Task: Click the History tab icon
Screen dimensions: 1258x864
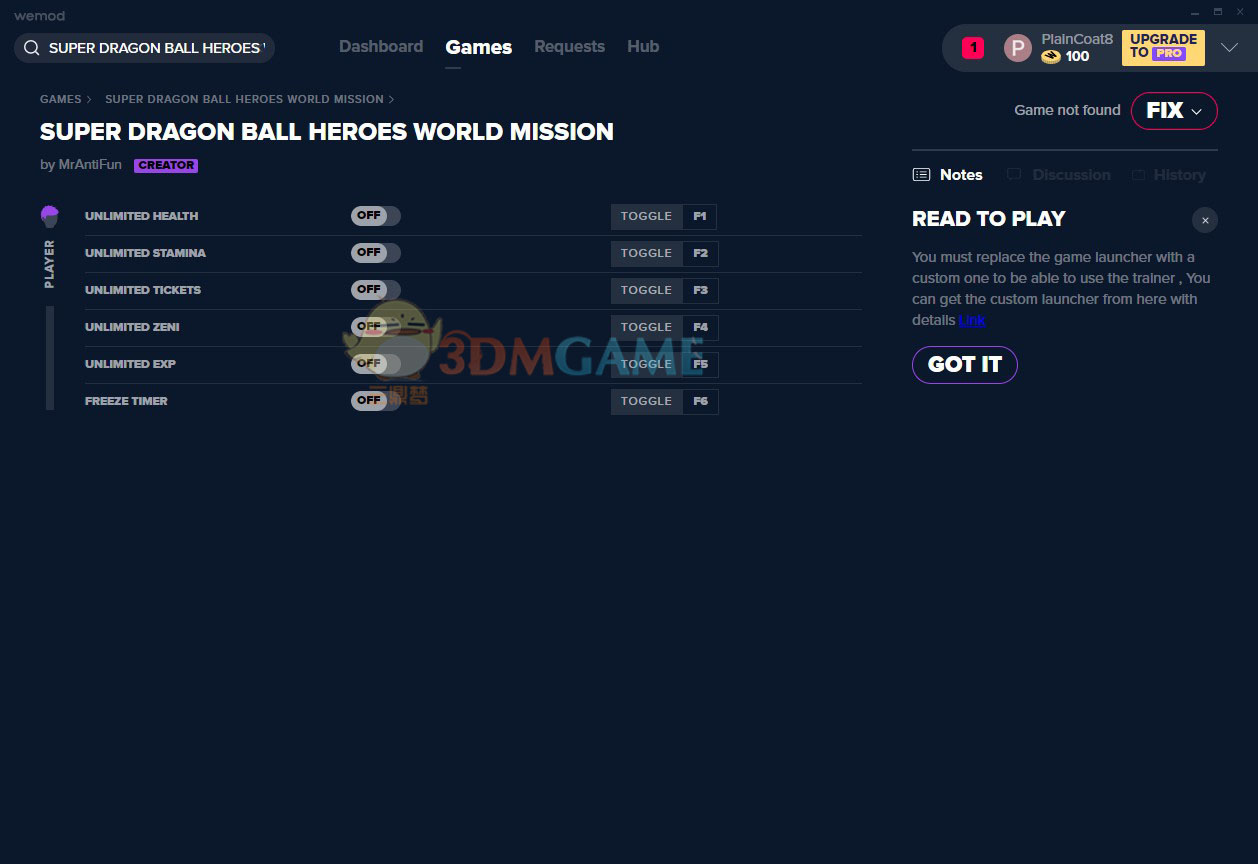Action: coord(1138,175)
